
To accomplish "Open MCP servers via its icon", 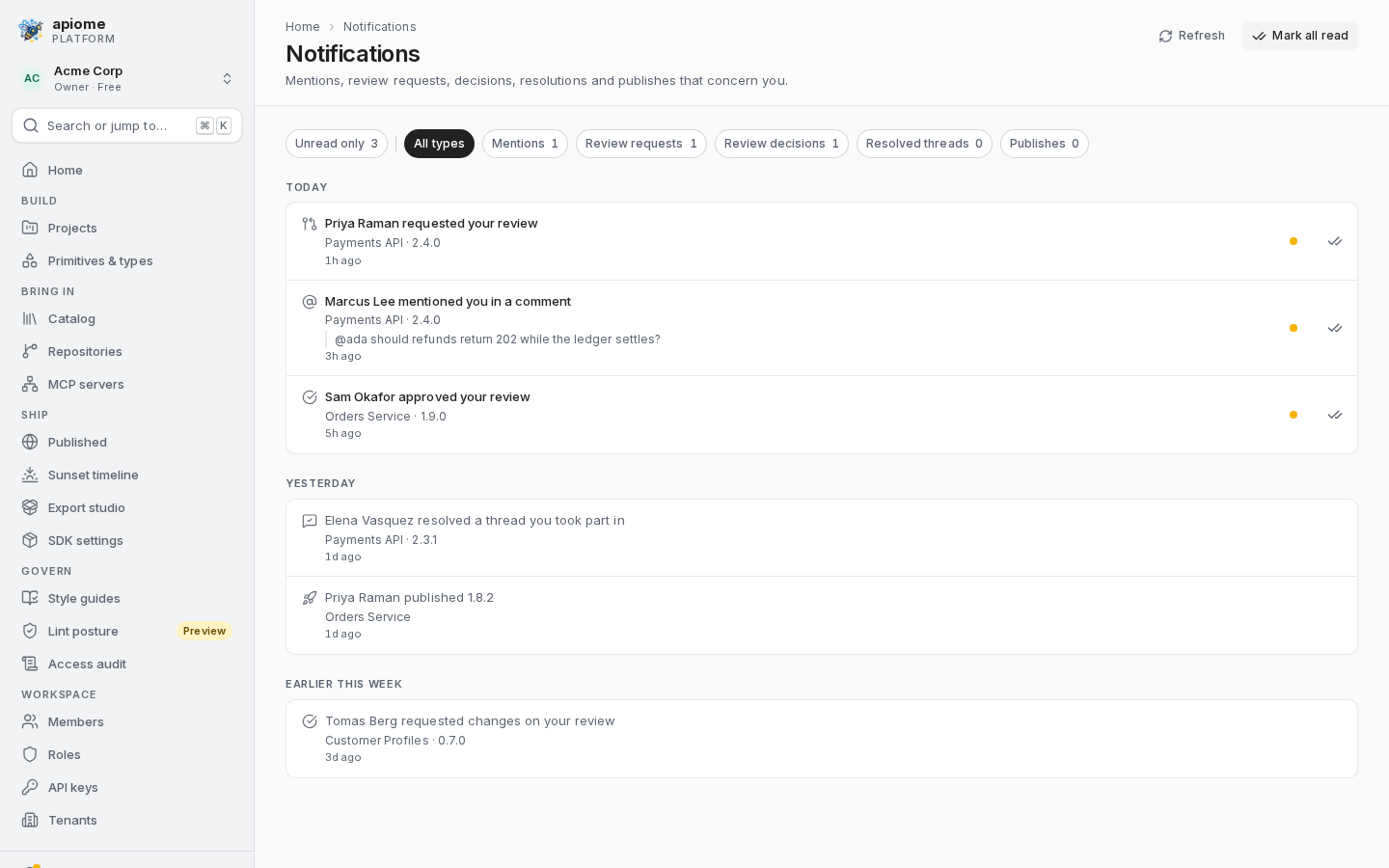I will [x=30, y=384].
